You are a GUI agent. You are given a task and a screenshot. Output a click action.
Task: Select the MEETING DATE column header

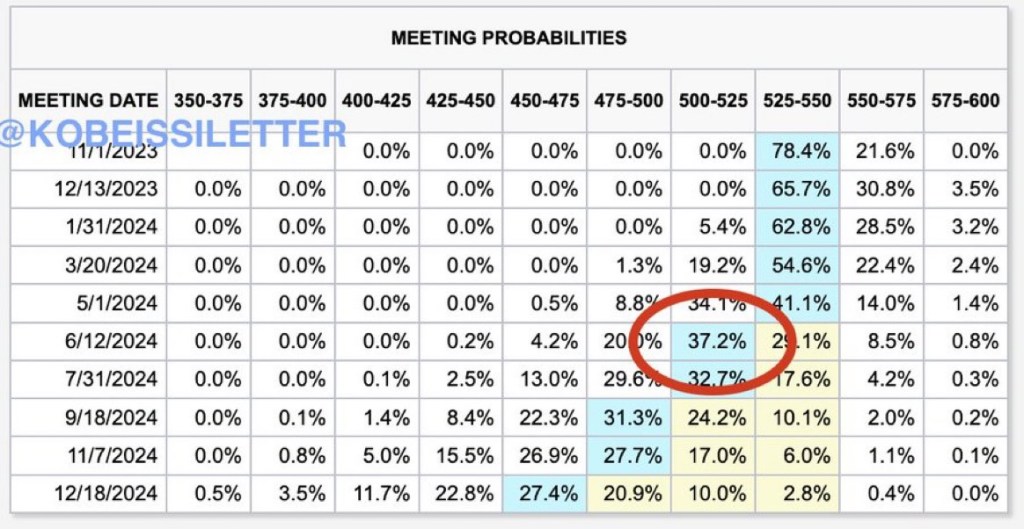pyautogui.click(x=88, y=100)
